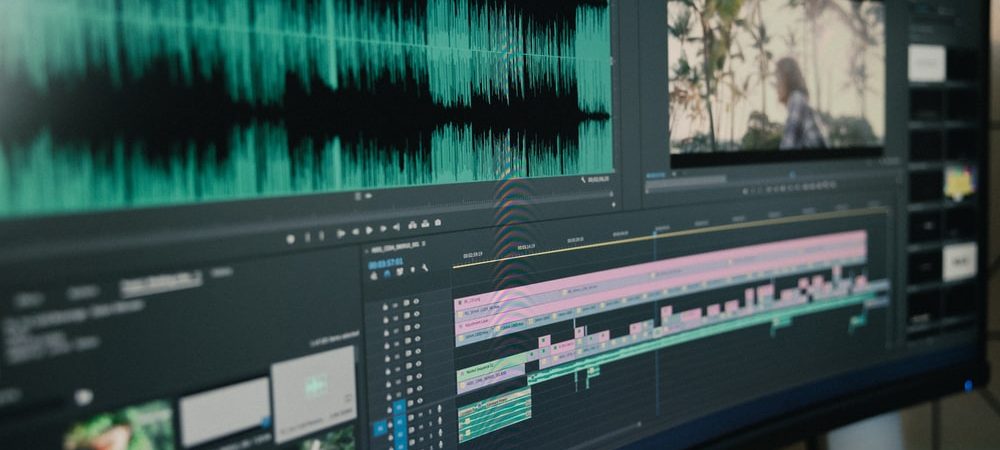Viewport: 1000px width, 450px height.
Task: Click the thumbnail size slider handle in the Project panel
Action: click(x=83, y=396)
